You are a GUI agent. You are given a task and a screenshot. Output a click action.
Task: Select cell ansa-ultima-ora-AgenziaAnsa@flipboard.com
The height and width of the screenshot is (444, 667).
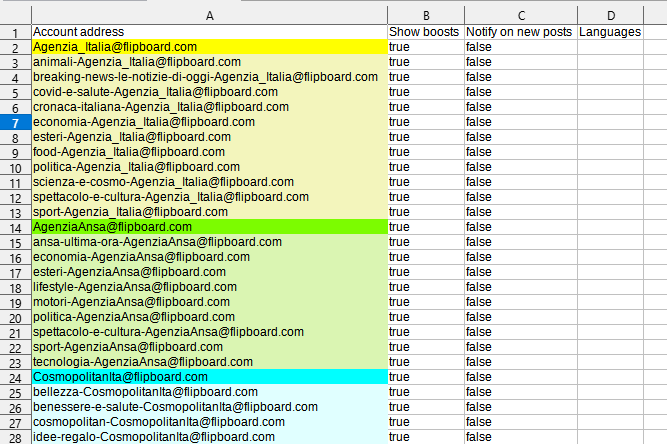pos(210,242)
